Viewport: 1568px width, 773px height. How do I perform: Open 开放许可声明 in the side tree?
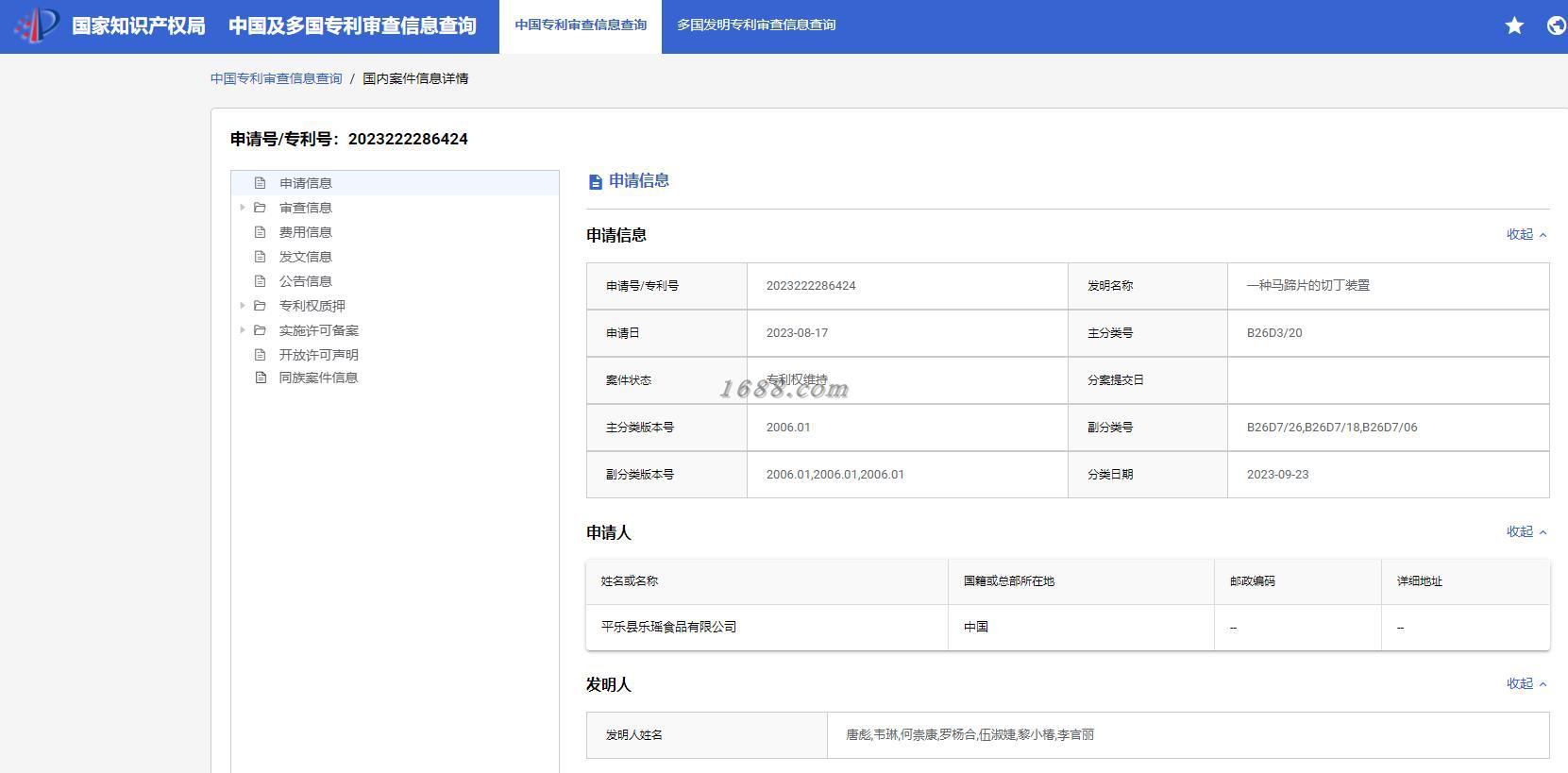(319, 355)
